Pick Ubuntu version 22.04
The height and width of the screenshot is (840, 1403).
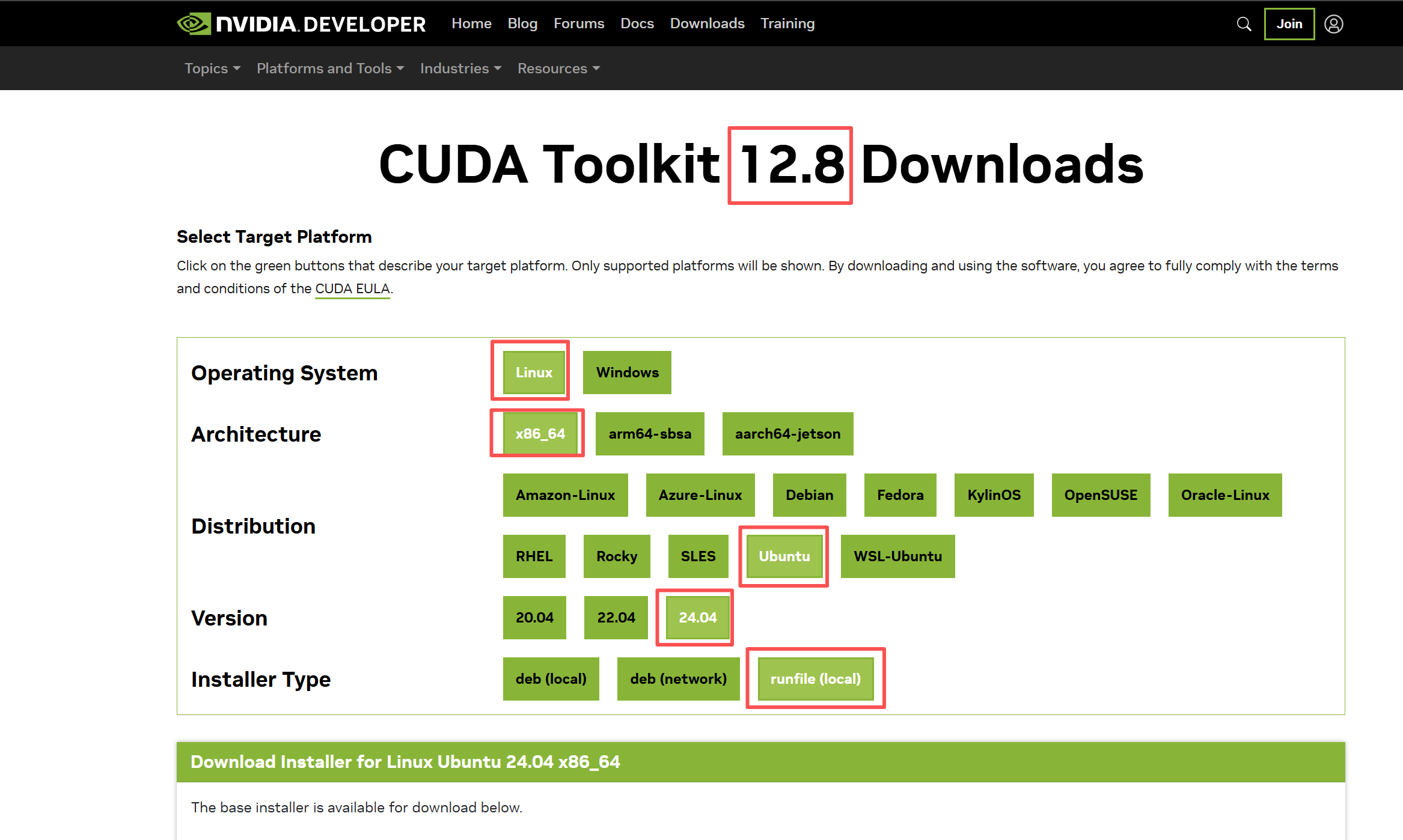pos(616,618)
